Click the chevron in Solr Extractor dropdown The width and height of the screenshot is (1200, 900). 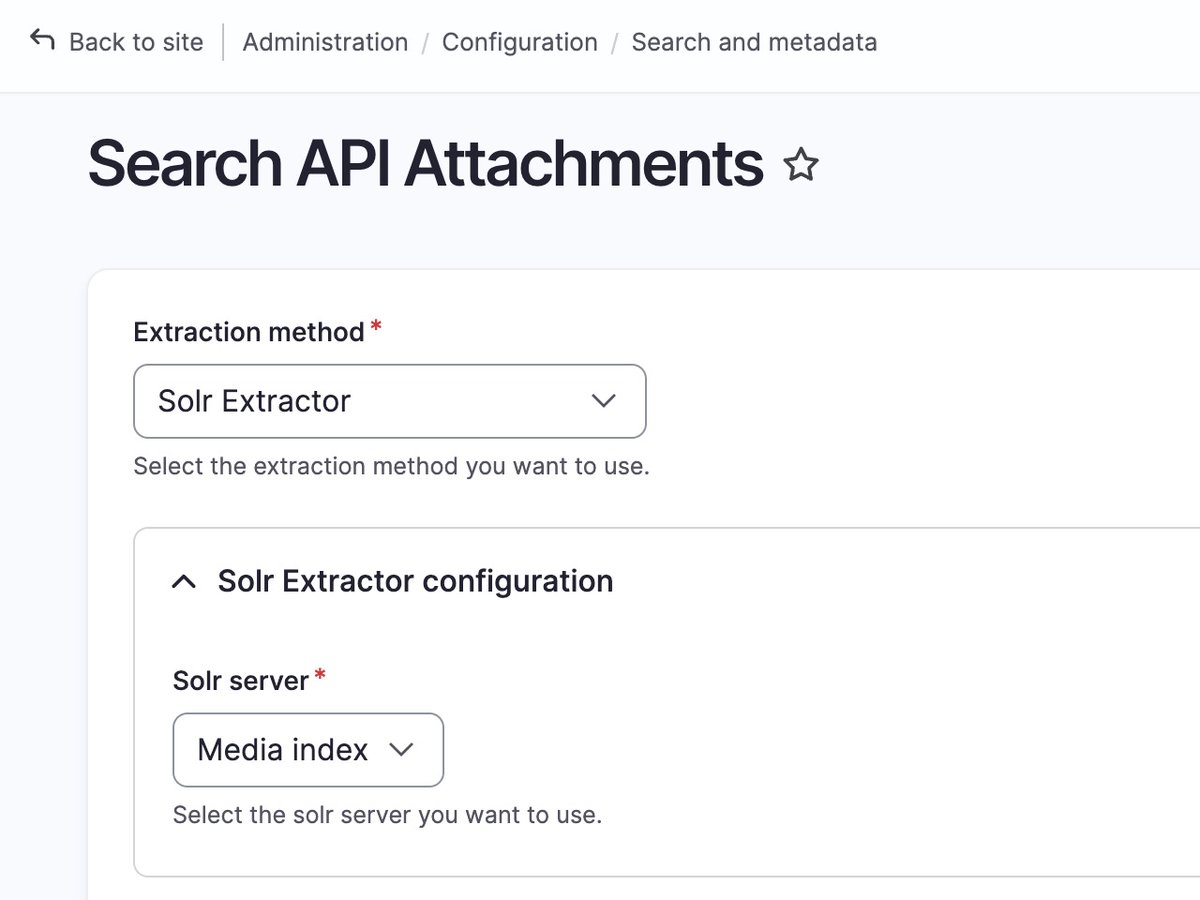click(603, 401)
